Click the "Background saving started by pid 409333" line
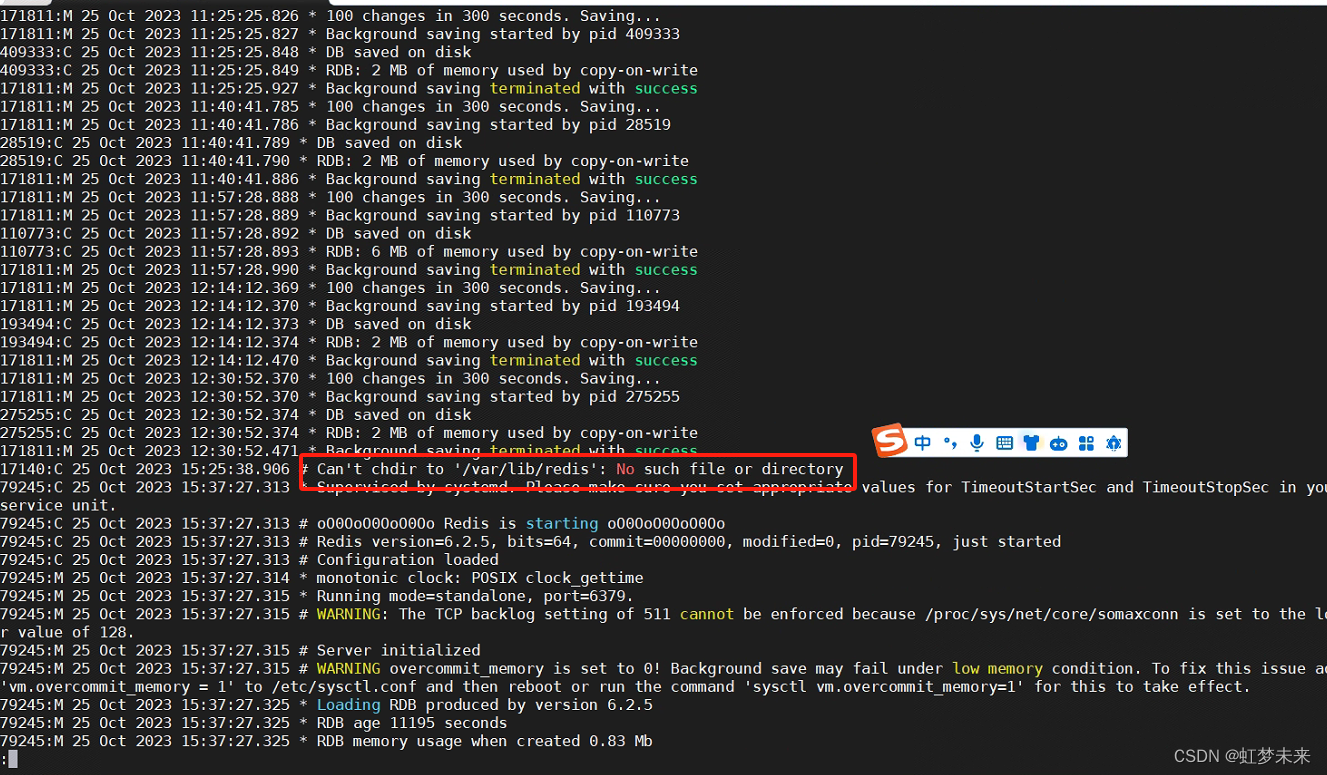Viewport: 1327px width, 775px height. (x=340, y=34)
